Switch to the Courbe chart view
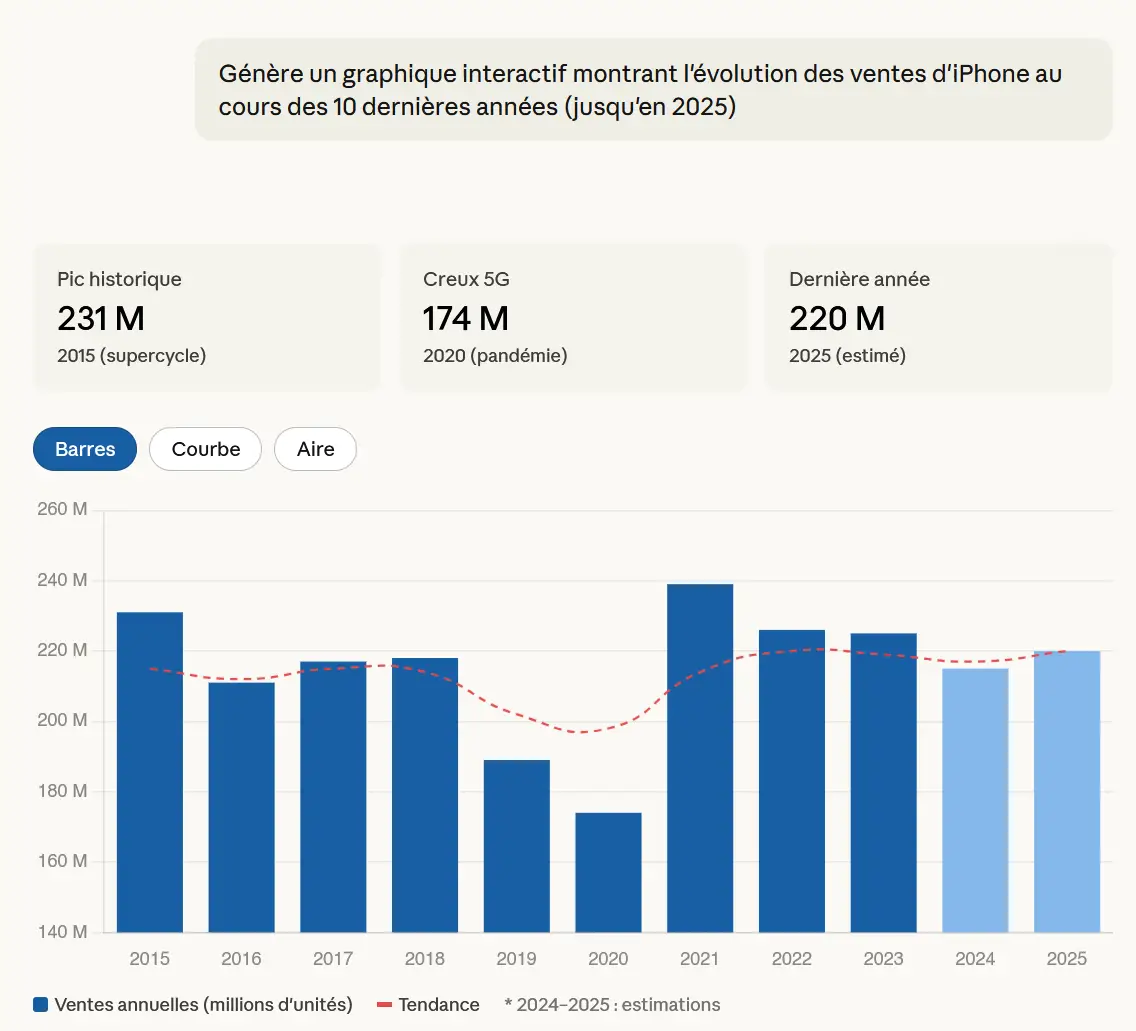This screenshot has height=1031, width=1136. (205, 449)
